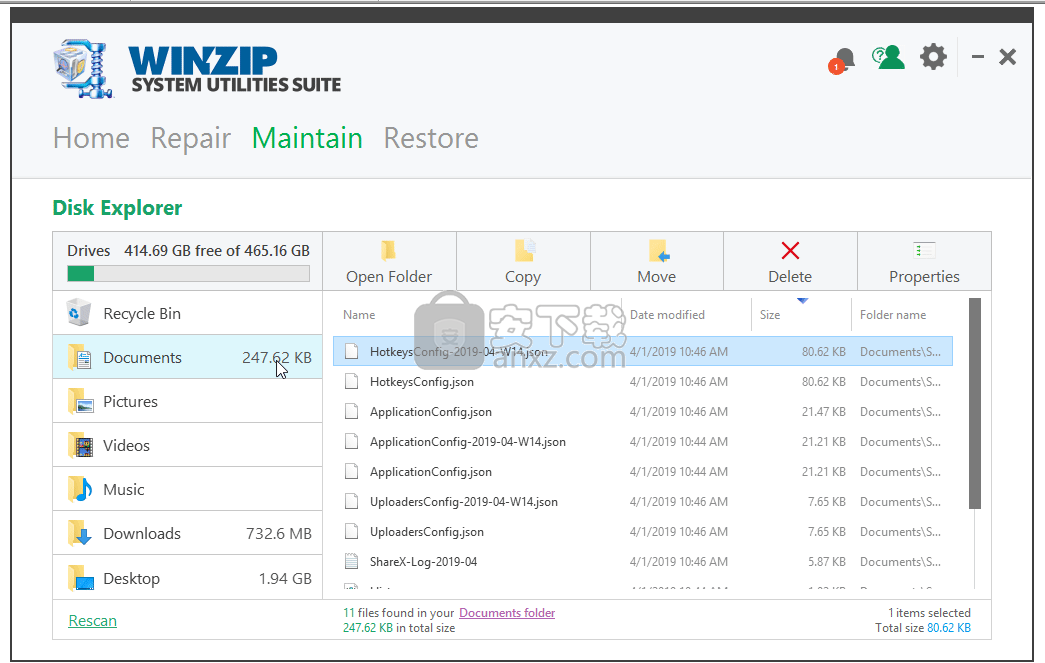Minimize the WinZip window
The height and width of the screenshot is (663, 1045).
click(x=978, y=57)
